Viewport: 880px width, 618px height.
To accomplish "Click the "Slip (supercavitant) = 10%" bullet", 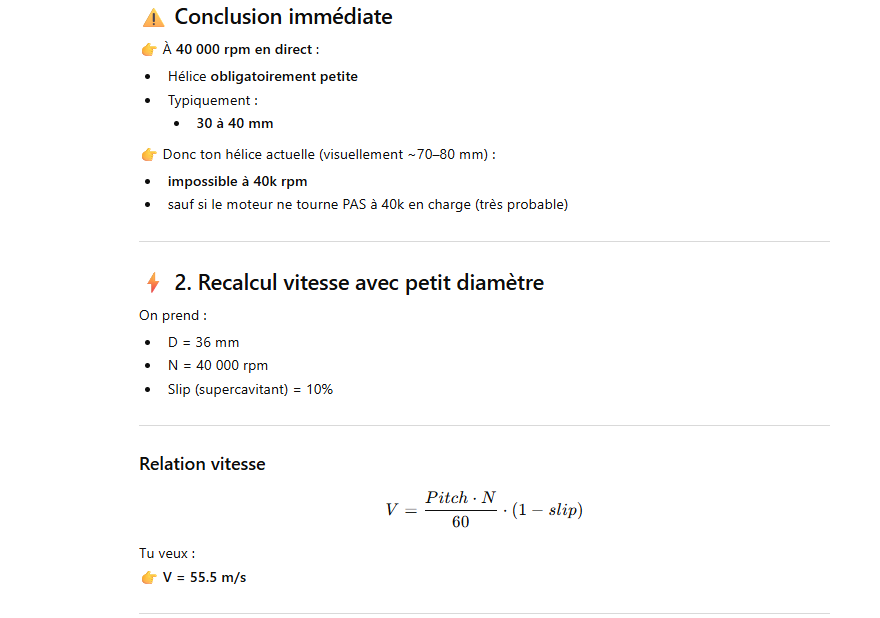I will point(250,389).
